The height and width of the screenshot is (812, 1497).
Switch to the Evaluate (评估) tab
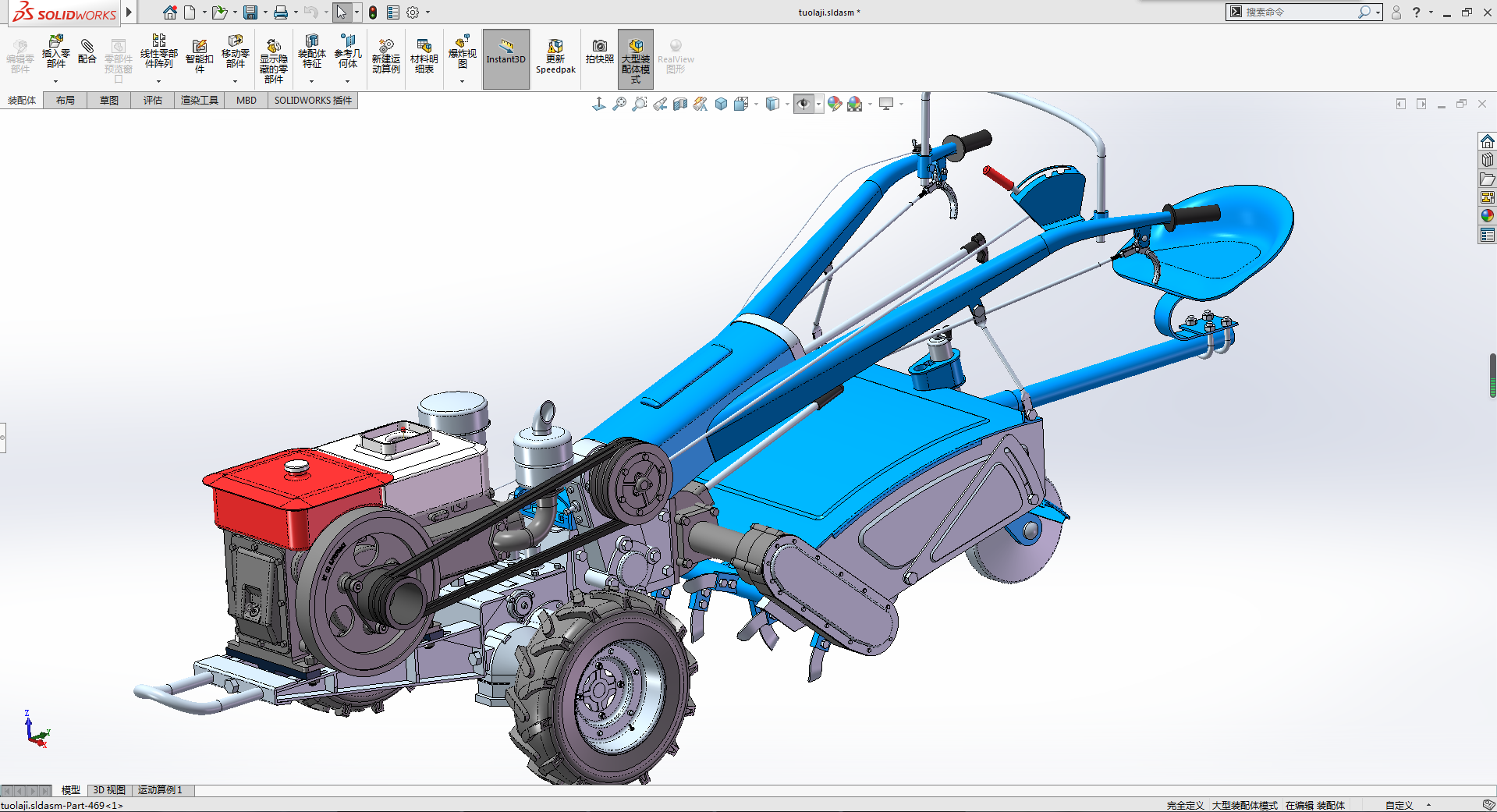coord(152,100)
